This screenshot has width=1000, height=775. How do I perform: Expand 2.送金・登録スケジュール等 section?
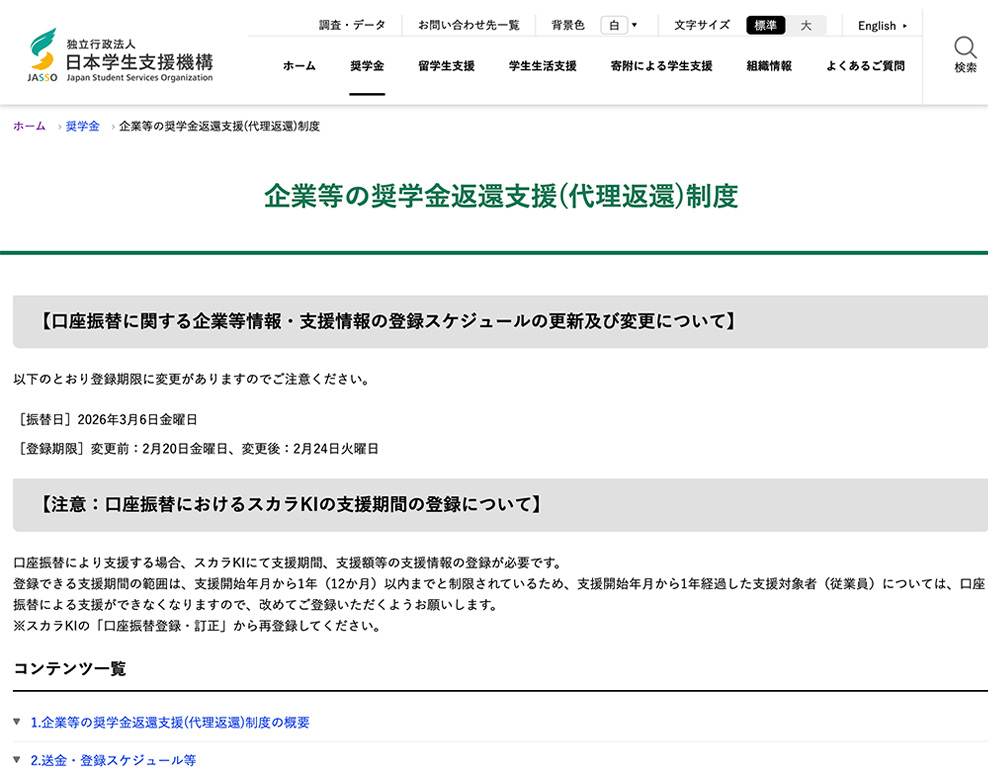(x=113, y=760)
